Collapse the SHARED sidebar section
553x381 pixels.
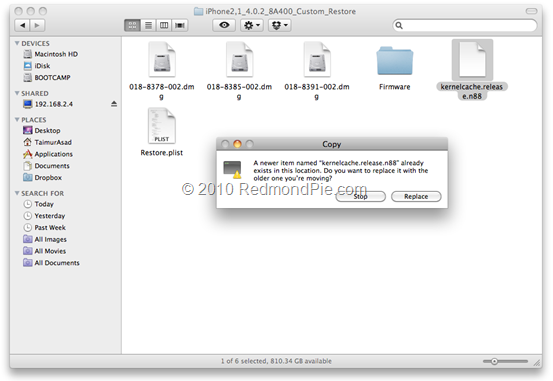click(17, 93)
